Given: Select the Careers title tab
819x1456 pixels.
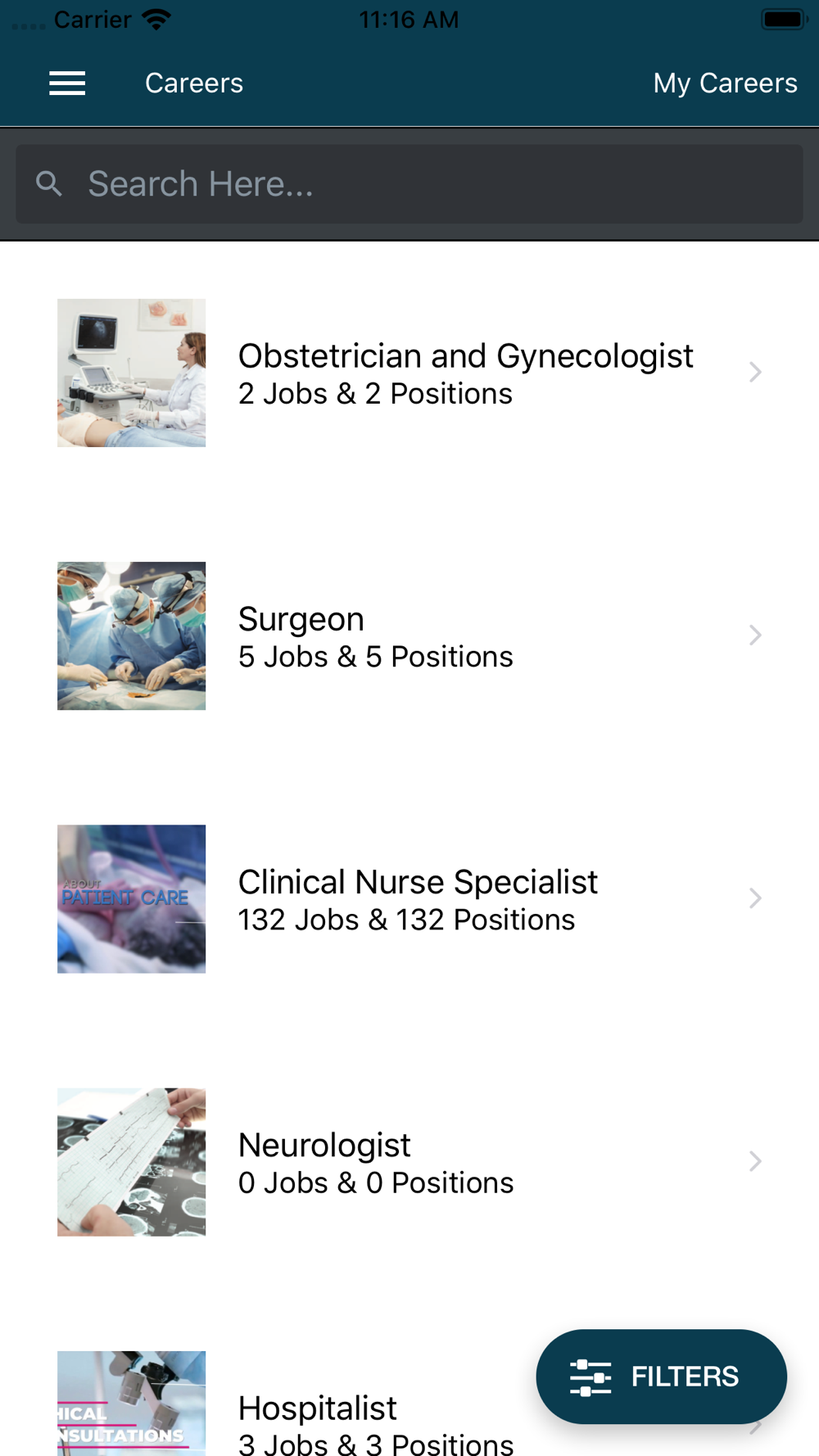Looking at the screenshot, I should [194, 83].
